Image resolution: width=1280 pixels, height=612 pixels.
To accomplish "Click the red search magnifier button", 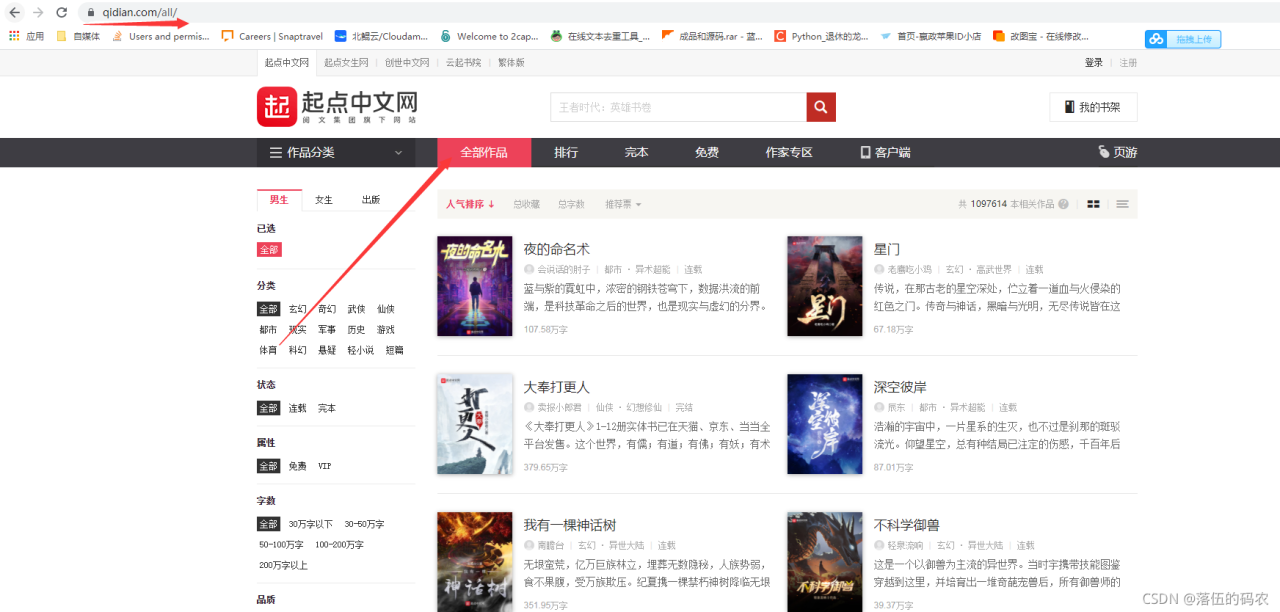I will tap(821, 107).
